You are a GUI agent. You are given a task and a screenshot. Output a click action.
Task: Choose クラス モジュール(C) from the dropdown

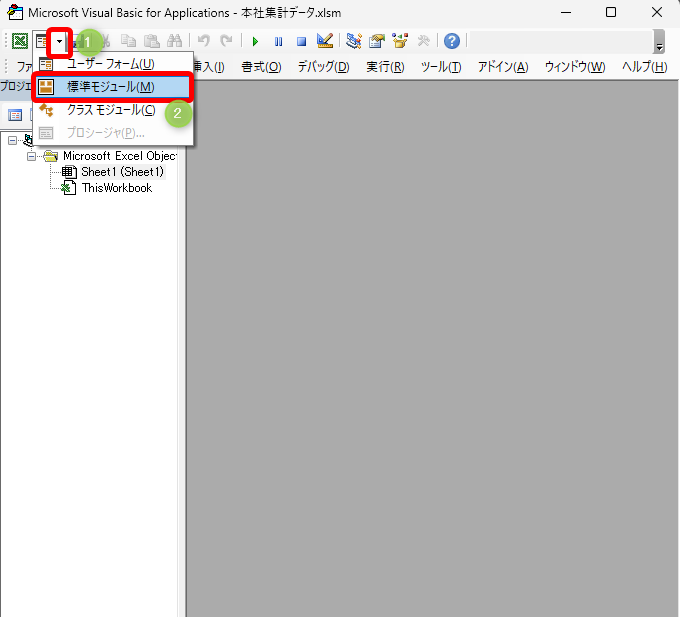110,110
